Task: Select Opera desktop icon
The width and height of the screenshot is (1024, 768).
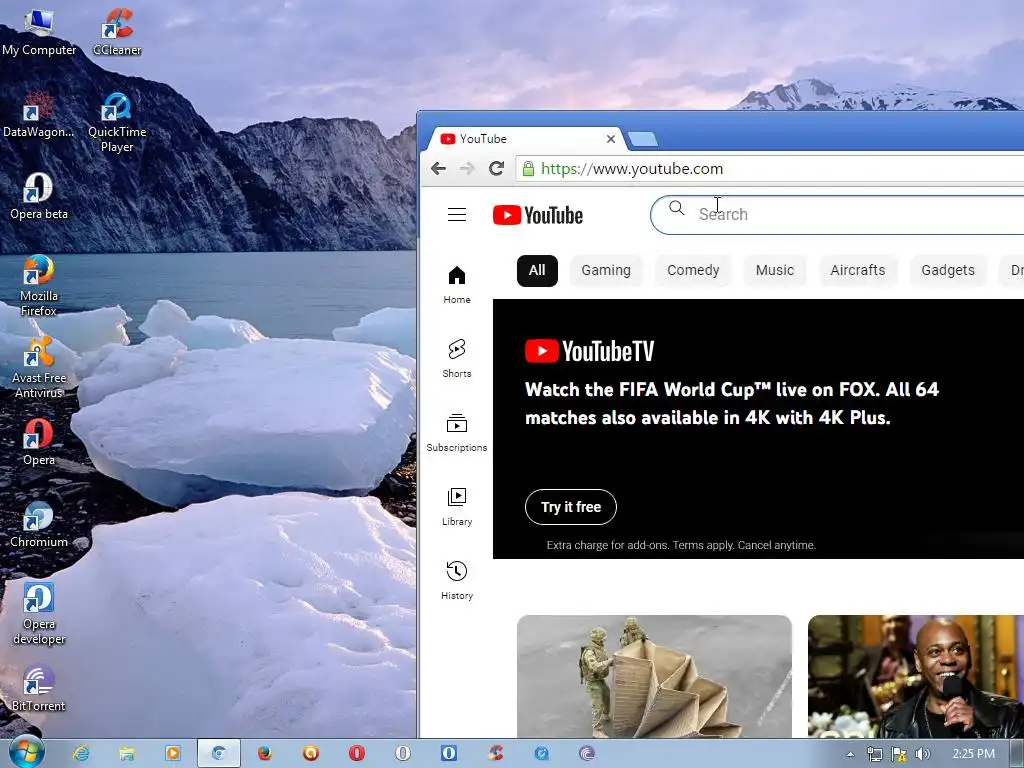Action: pyautogui.click(x=39, y=442)
